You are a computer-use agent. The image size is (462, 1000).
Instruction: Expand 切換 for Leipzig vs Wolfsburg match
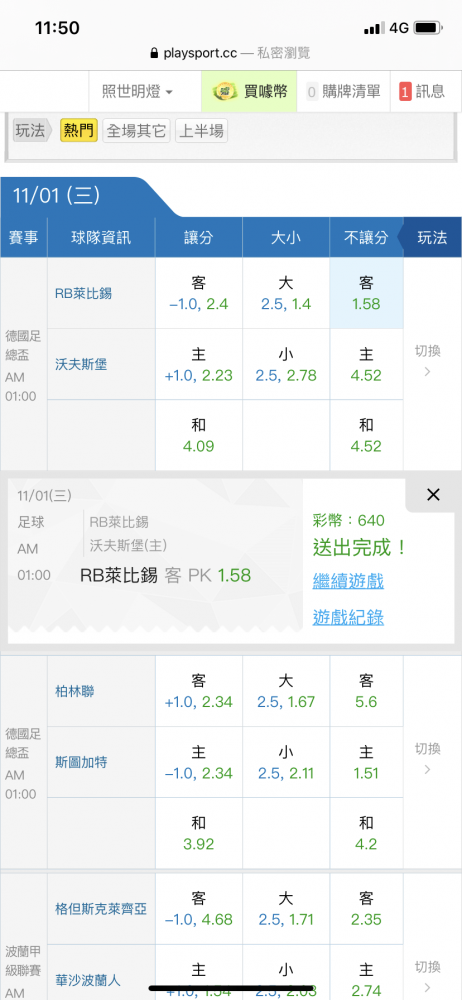click(428, 361)
